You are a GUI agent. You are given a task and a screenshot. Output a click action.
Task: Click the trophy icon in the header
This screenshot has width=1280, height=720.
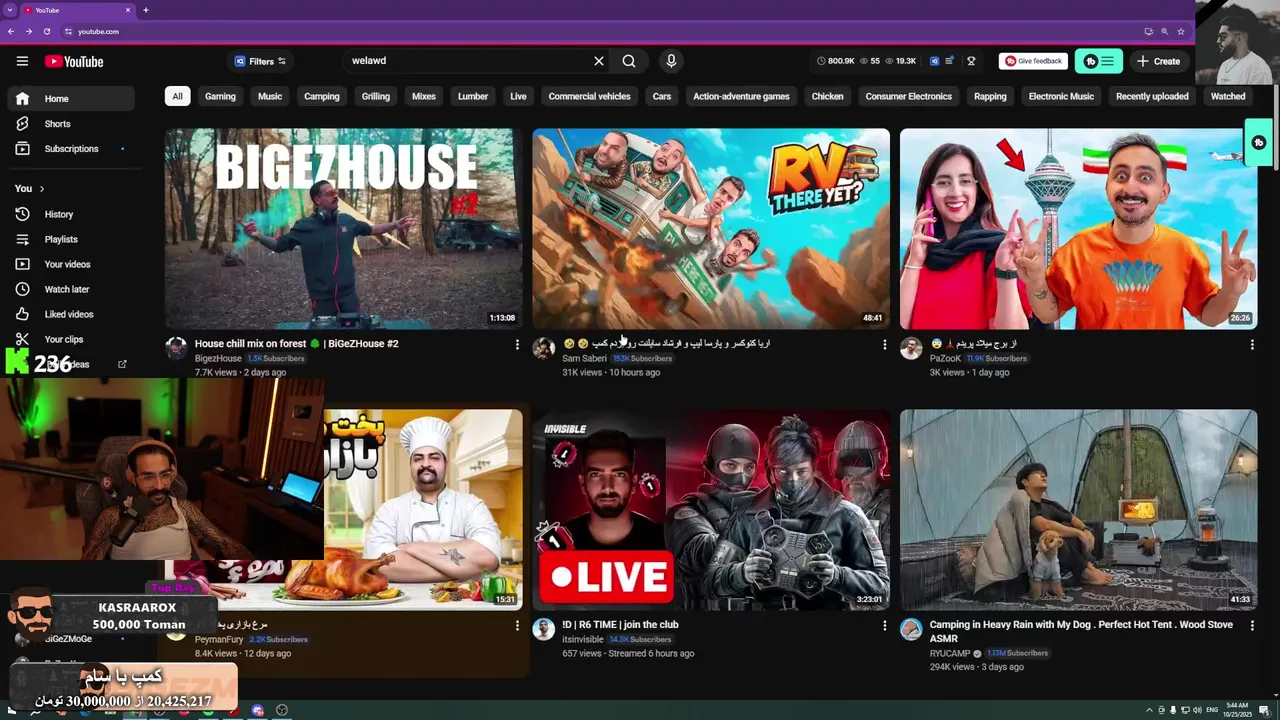click(971, 61)
